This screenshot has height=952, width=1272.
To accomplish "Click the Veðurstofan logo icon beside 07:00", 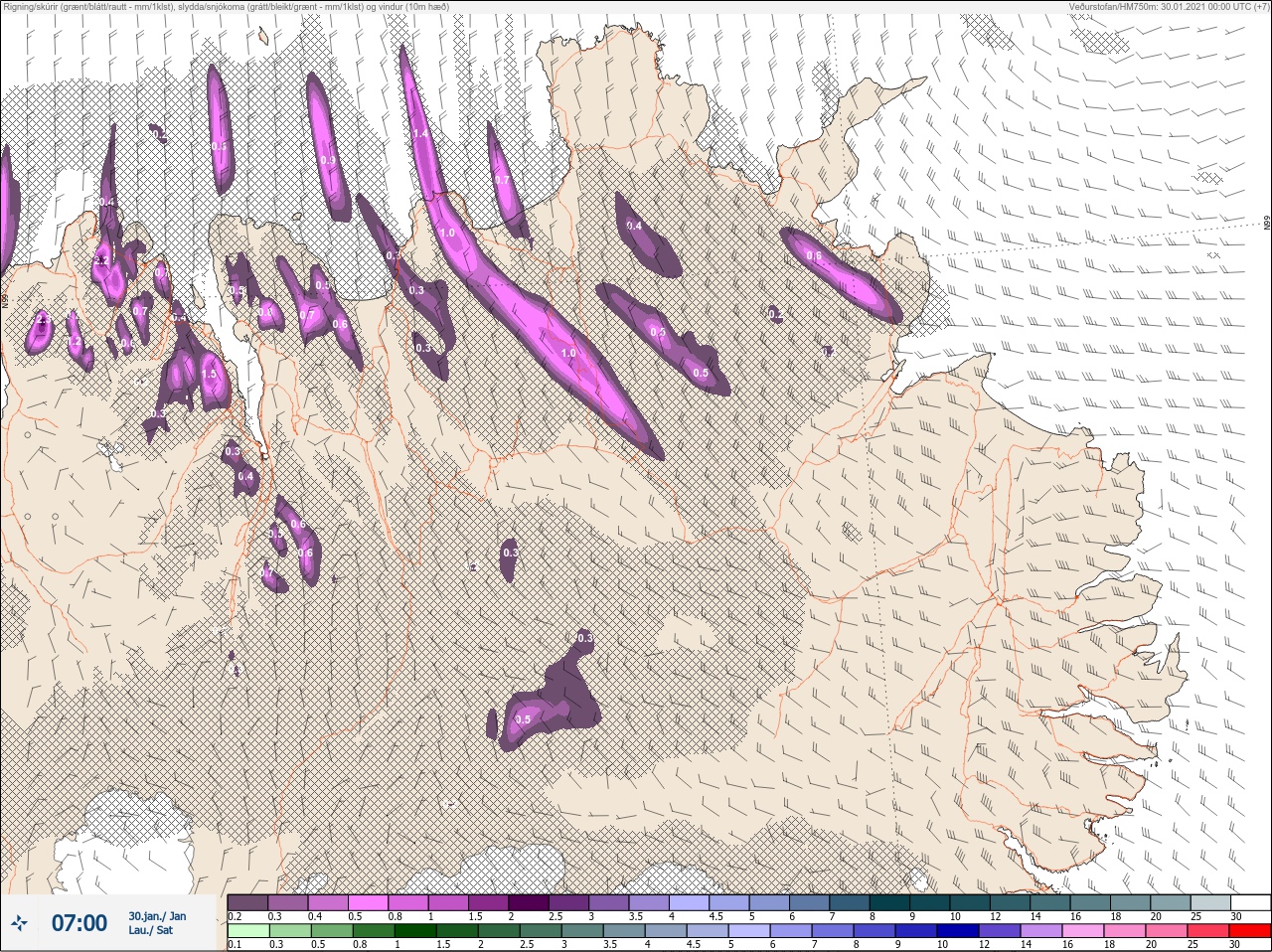I will click(x=20, y=923).
